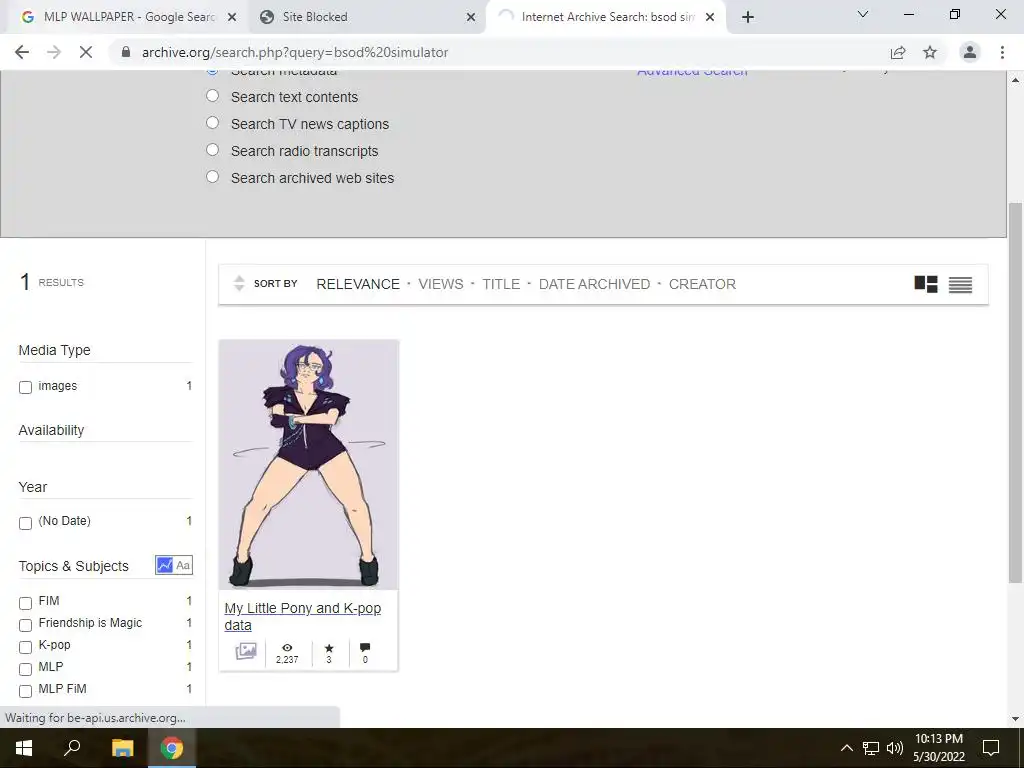Open Windows taskbar search
The image size is (1024, 768).
click(x=72, y=748)
